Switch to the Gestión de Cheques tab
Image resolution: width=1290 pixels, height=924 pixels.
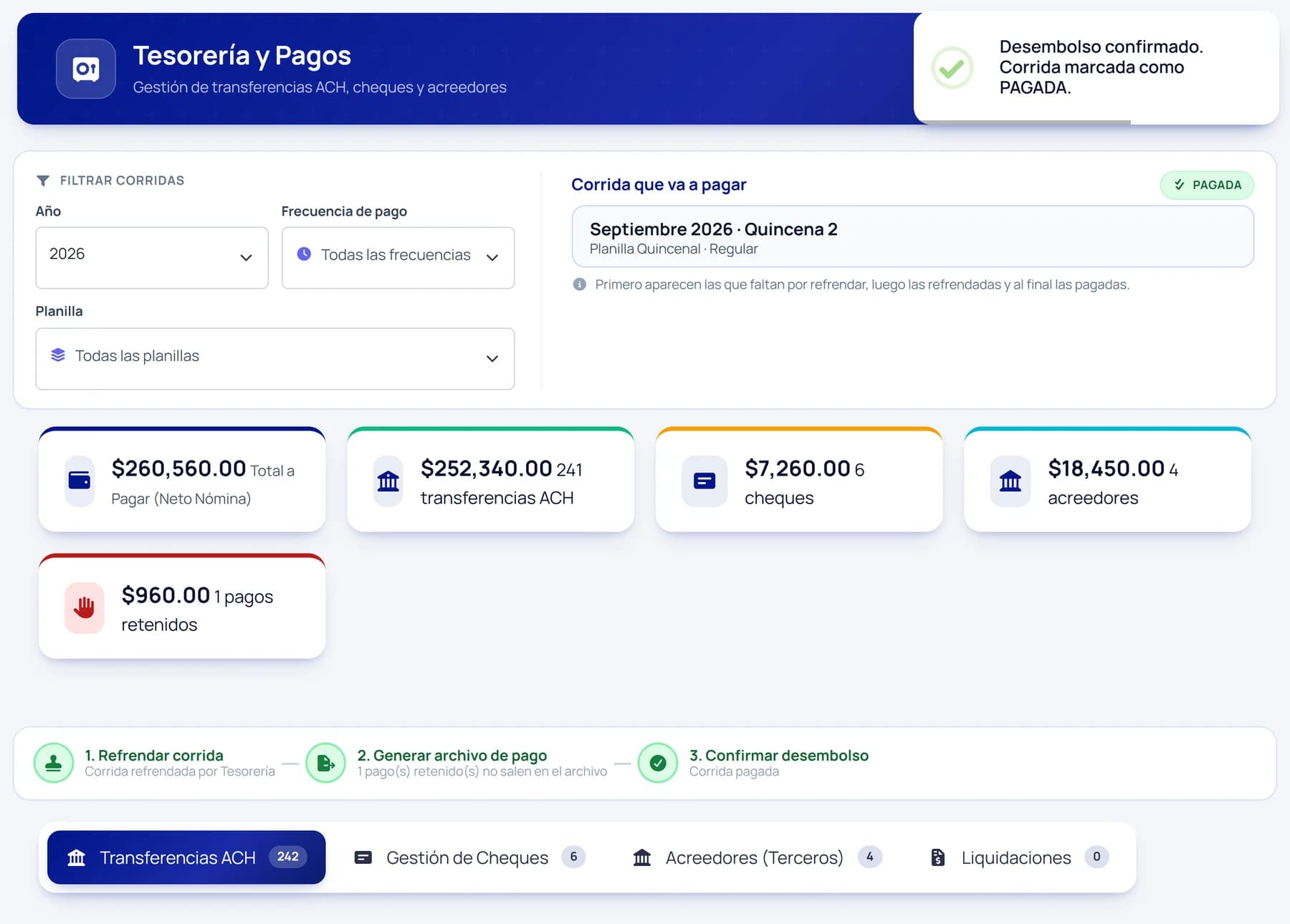coord(470,857)
